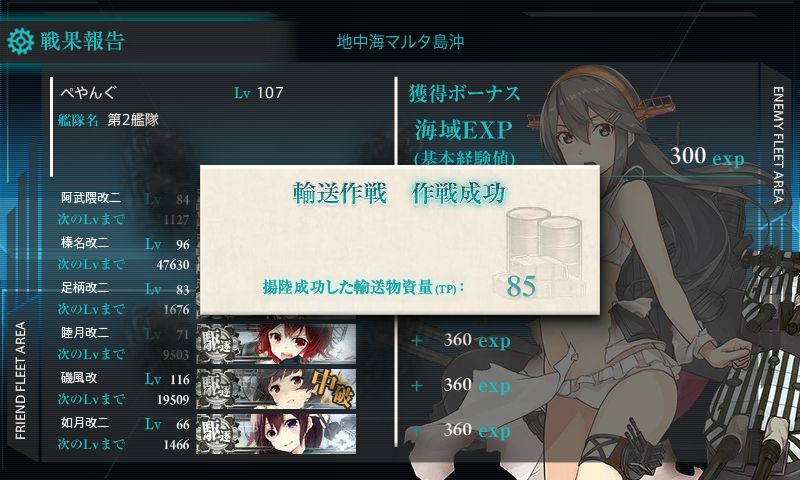Click the FRIEND FLEET AREA side tab

click(x=20, y=381)
